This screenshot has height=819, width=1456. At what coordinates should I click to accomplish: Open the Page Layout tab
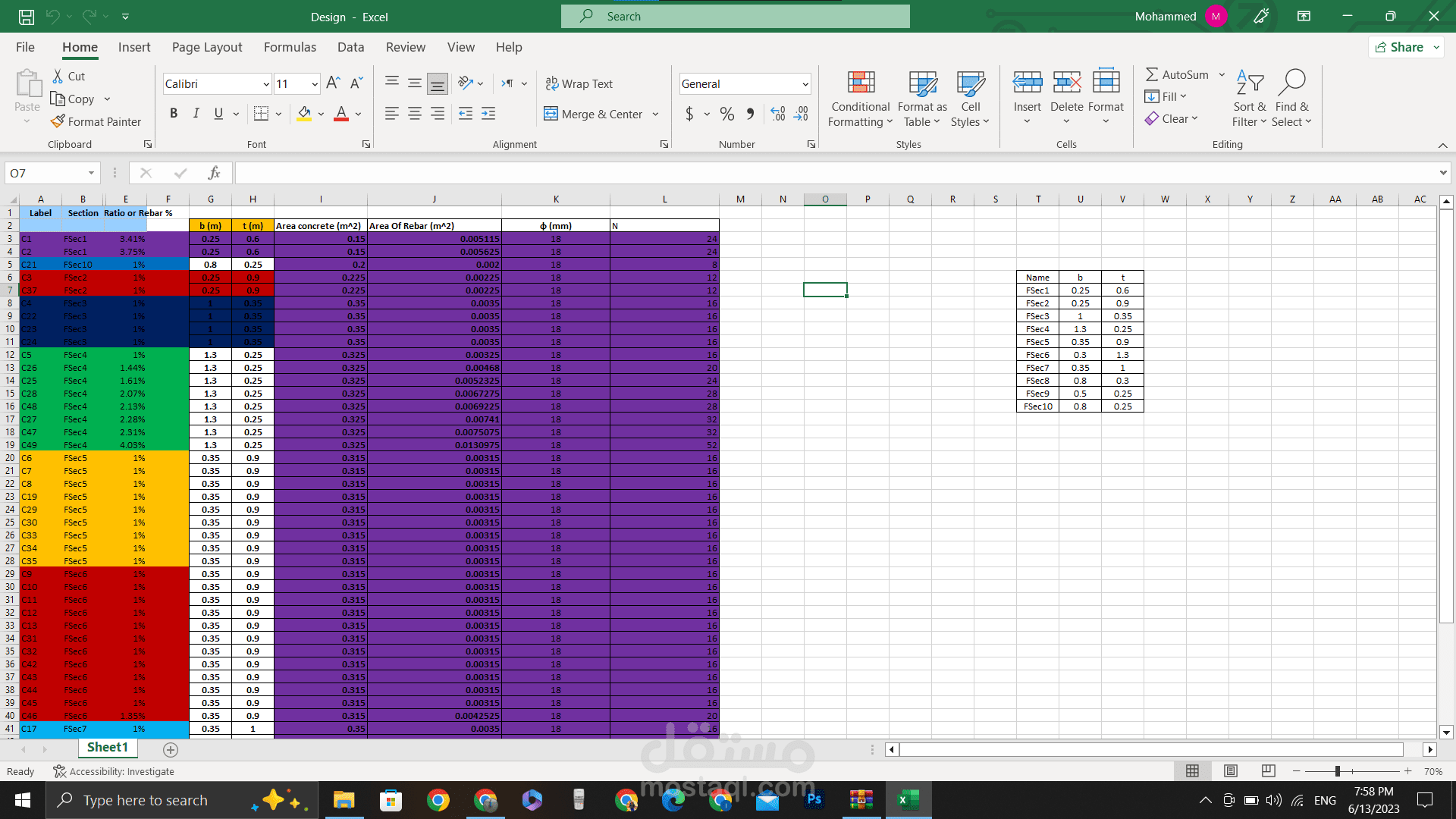point(207,47)
